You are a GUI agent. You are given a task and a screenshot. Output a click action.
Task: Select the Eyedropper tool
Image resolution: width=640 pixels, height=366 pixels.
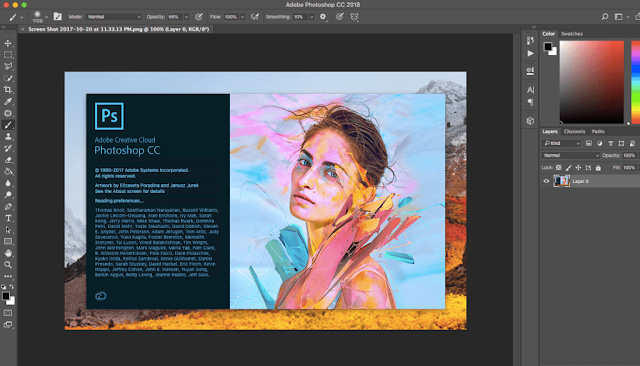click(x=8, y=101)
